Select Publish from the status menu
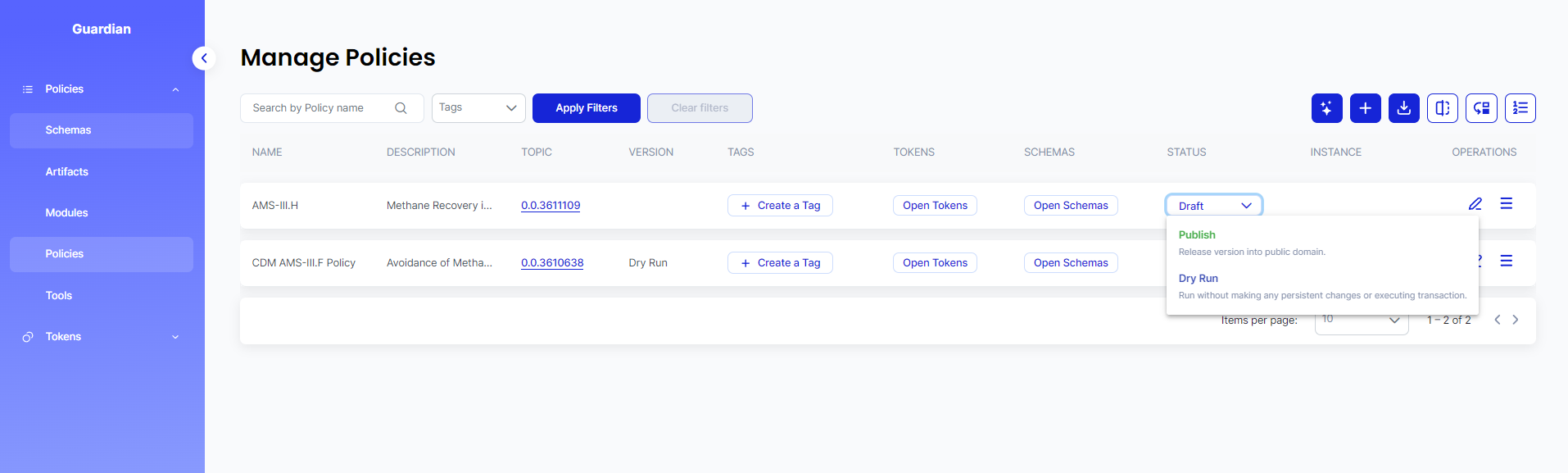The height and width of the screenshot is (473, 1568). (x=1197, y=235)
